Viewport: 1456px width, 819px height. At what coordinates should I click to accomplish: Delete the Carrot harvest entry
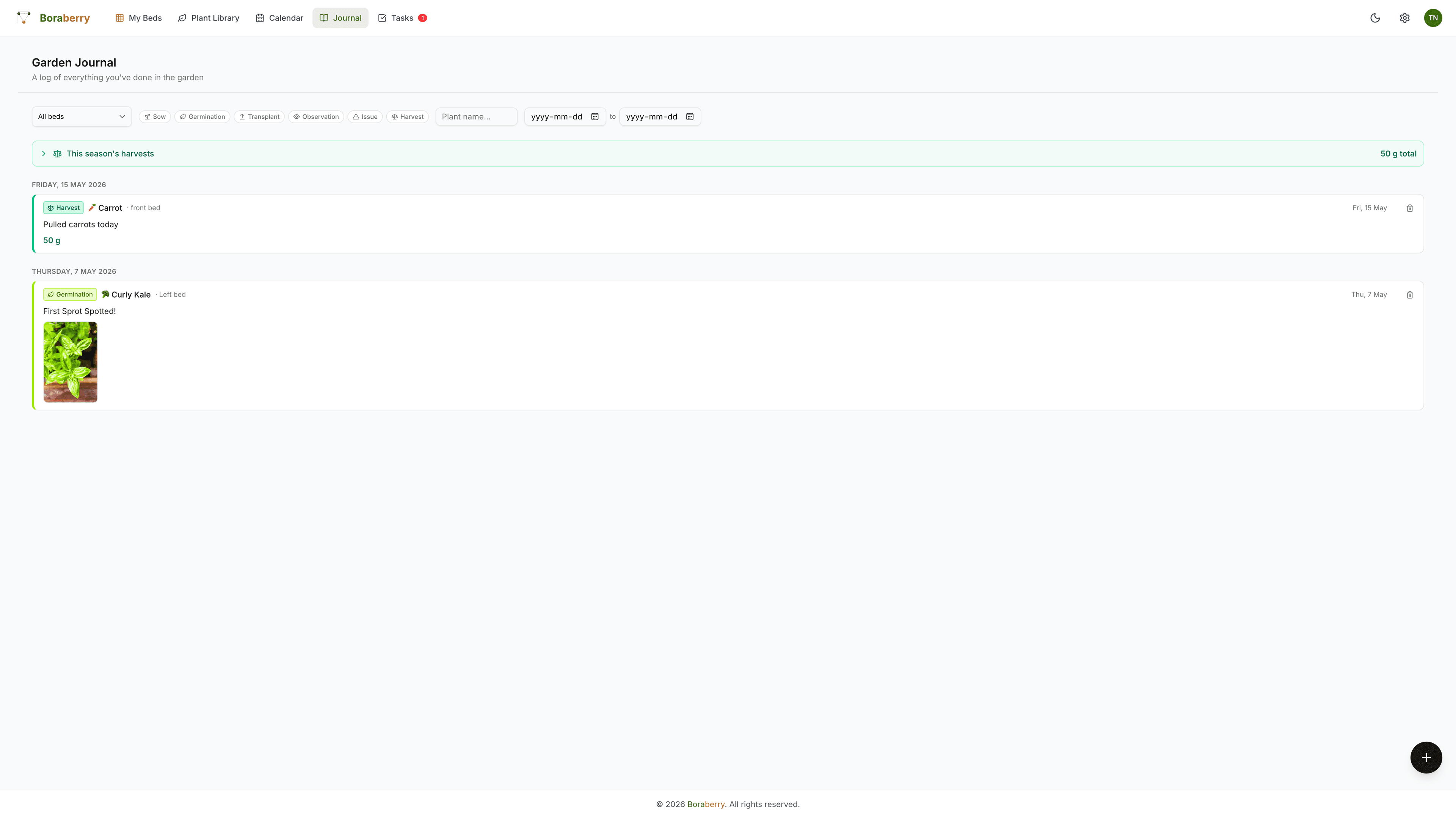[1410, 208]
